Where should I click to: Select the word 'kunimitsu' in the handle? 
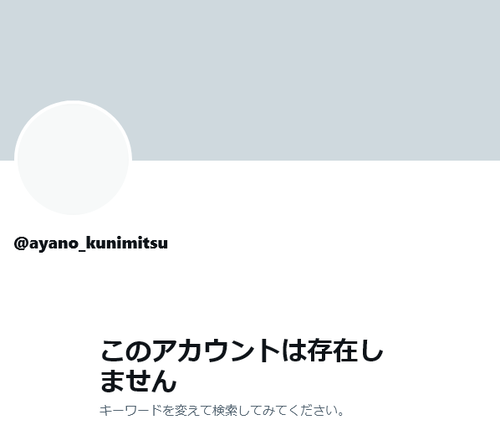click(127, 243)
